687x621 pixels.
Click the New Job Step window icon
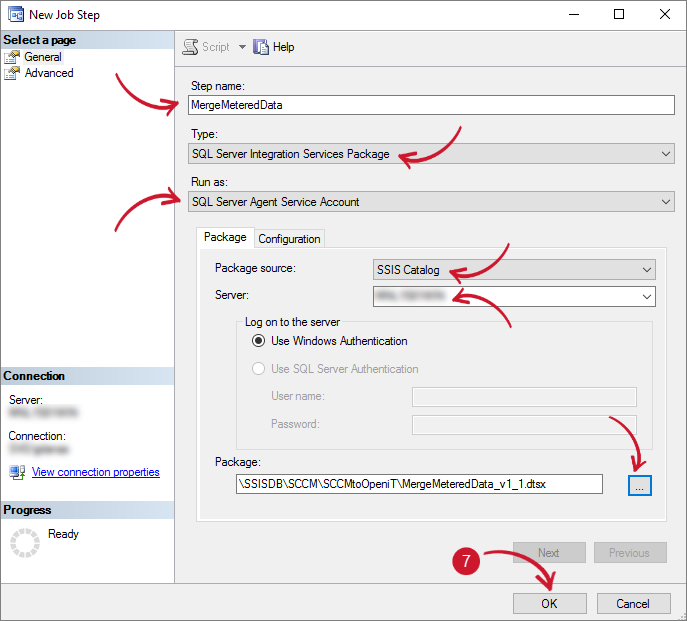coord(16,15)
